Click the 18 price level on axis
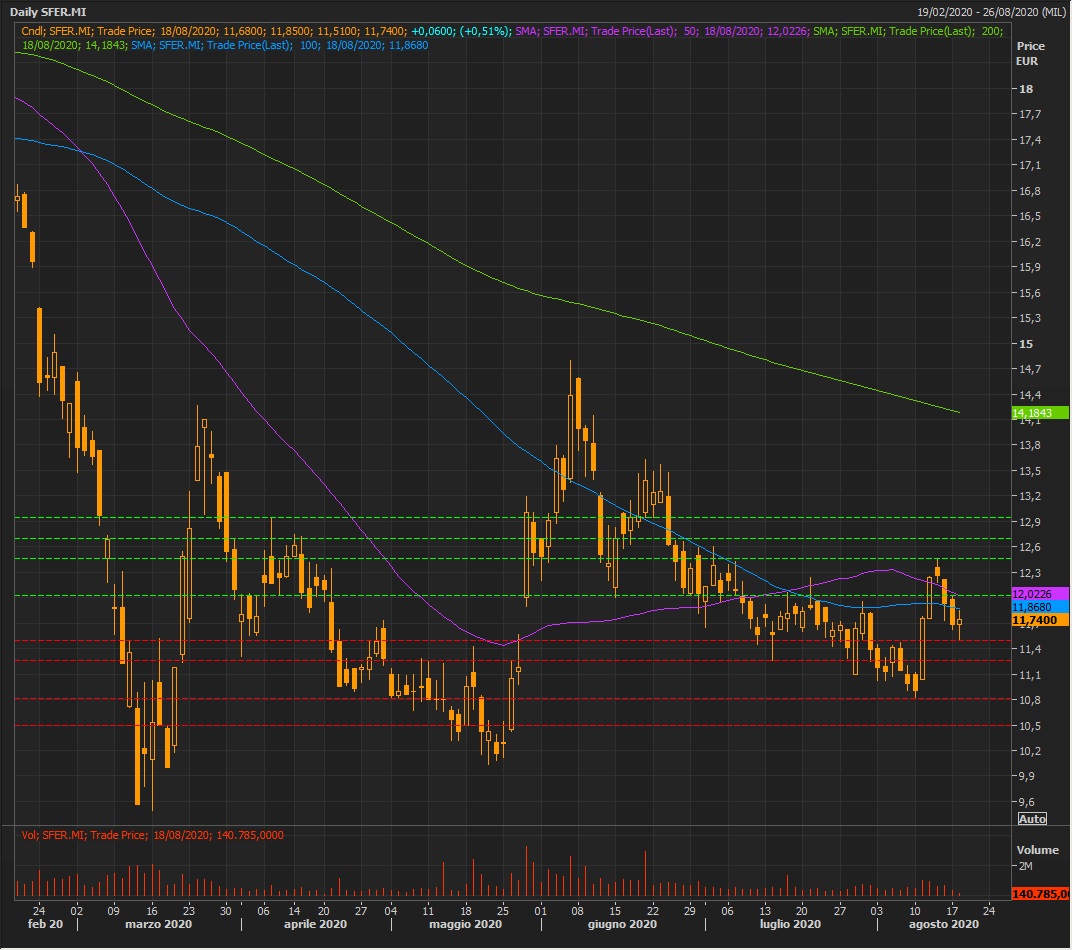Image resolution: width=1072 pixels, height=950 pixels. 1025,89
